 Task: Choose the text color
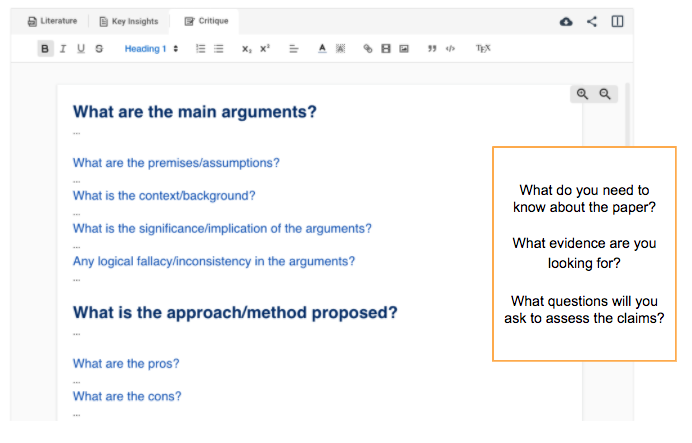(x=322, y=49)
